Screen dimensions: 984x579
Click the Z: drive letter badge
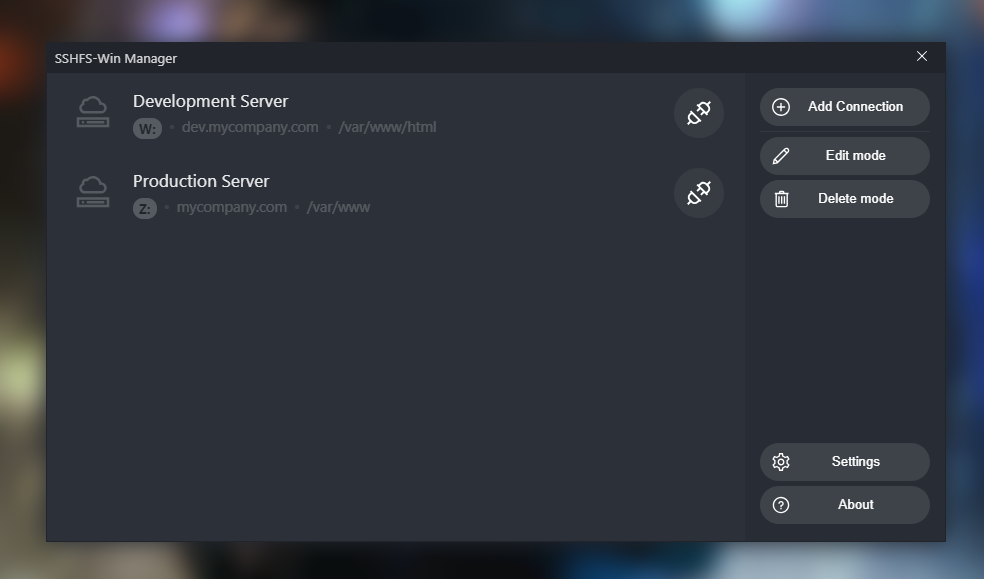tap(145, 208)
